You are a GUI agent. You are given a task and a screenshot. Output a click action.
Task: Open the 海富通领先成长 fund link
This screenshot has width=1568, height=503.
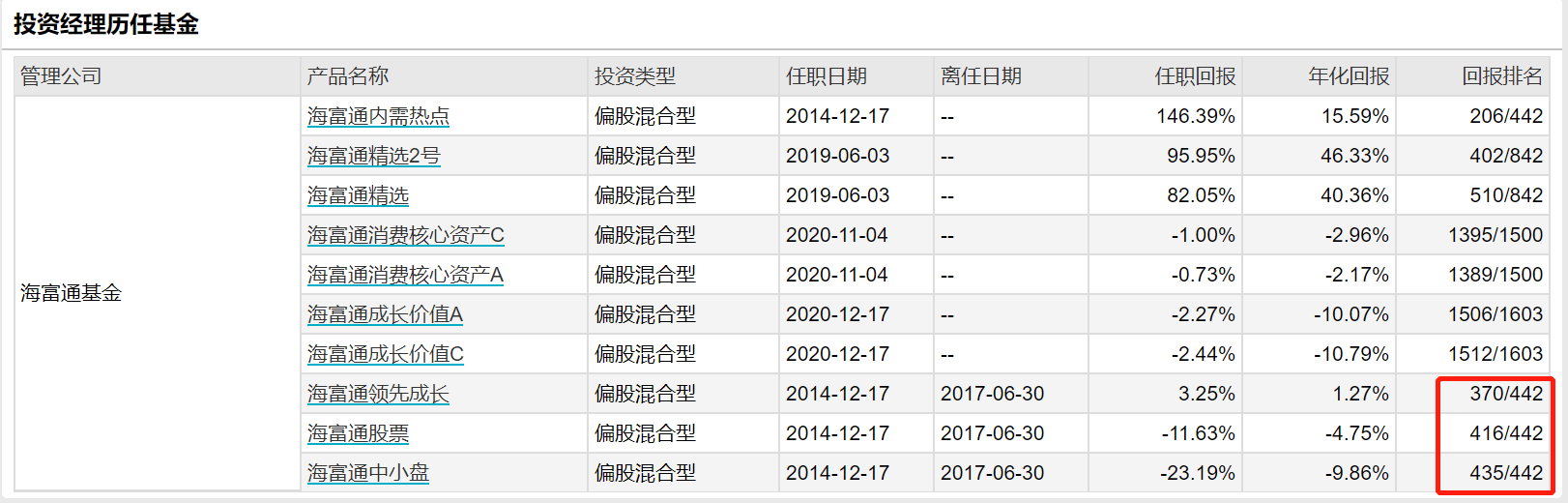coord(378,394)
